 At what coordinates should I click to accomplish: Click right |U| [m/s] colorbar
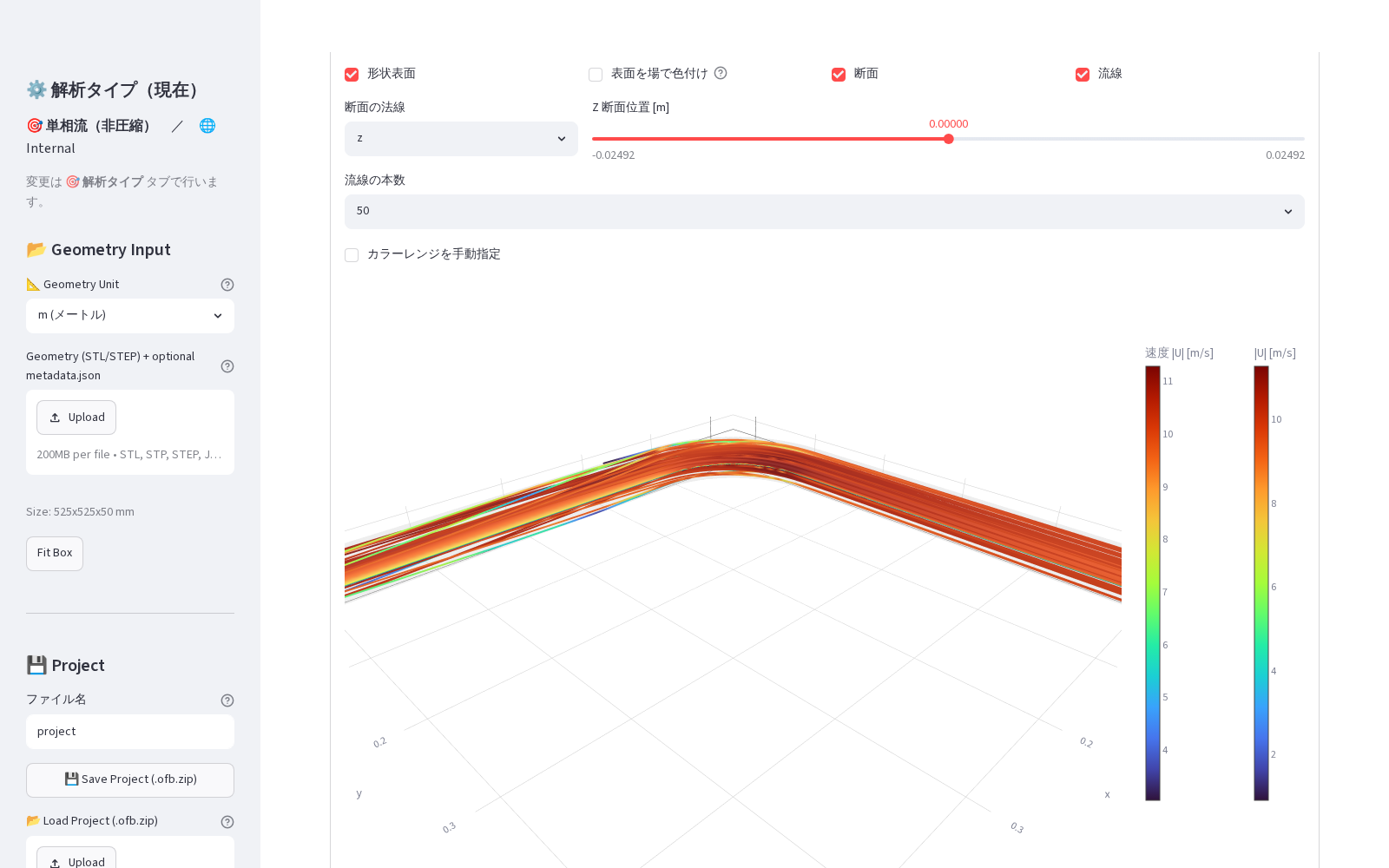tap(1261, 582)
